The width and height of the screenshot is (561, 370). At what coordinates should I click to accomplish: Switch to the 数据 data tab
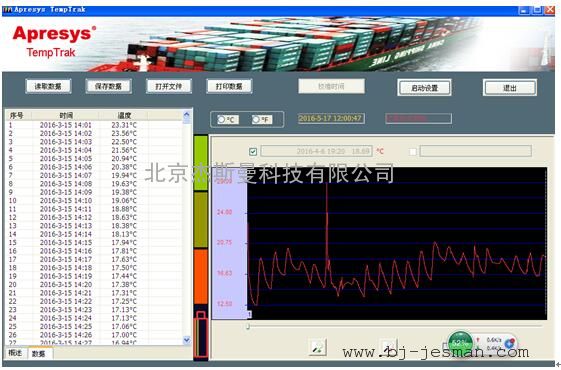(x=39, y=354)
